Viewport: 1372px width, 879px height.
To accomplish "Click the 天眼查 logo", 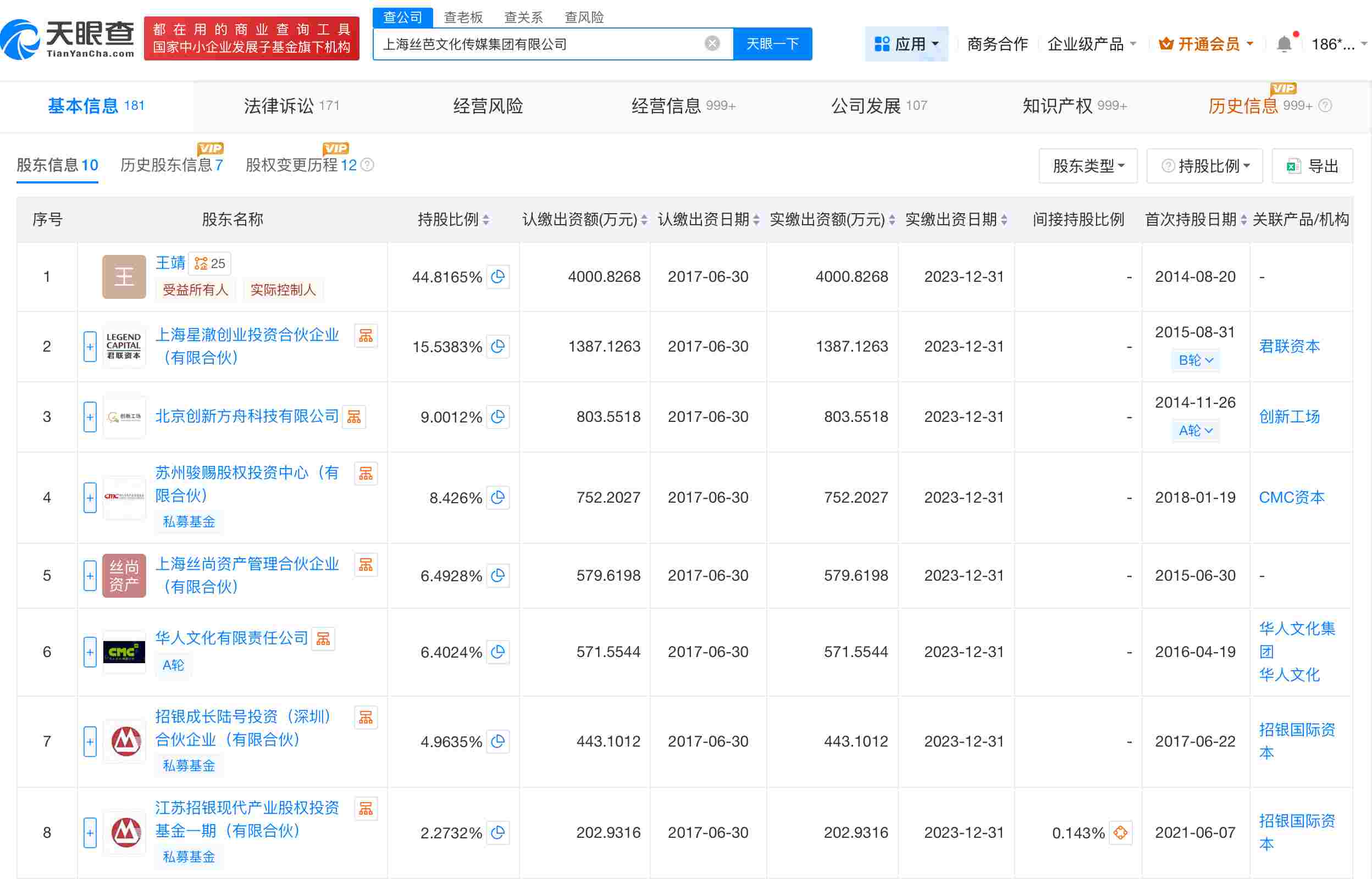I will [x=69, y=39].
